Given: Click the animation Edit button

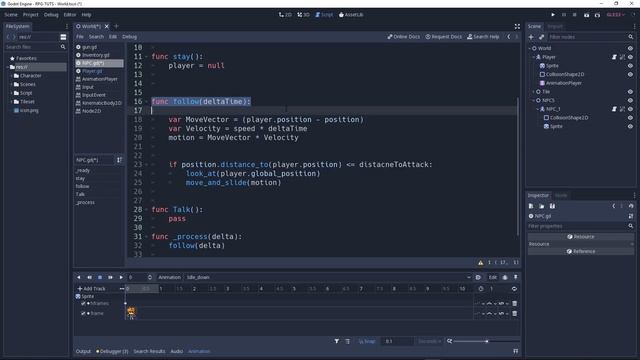Looking at the screenshot, I should 493,278.
